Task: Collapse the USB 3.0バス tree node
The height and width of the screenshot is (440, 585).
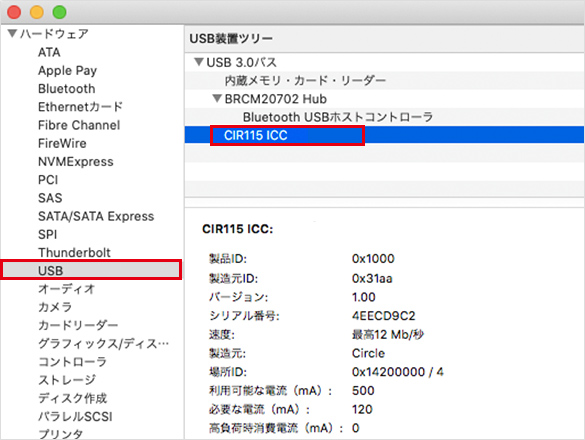Action: (x=199, y=62)
